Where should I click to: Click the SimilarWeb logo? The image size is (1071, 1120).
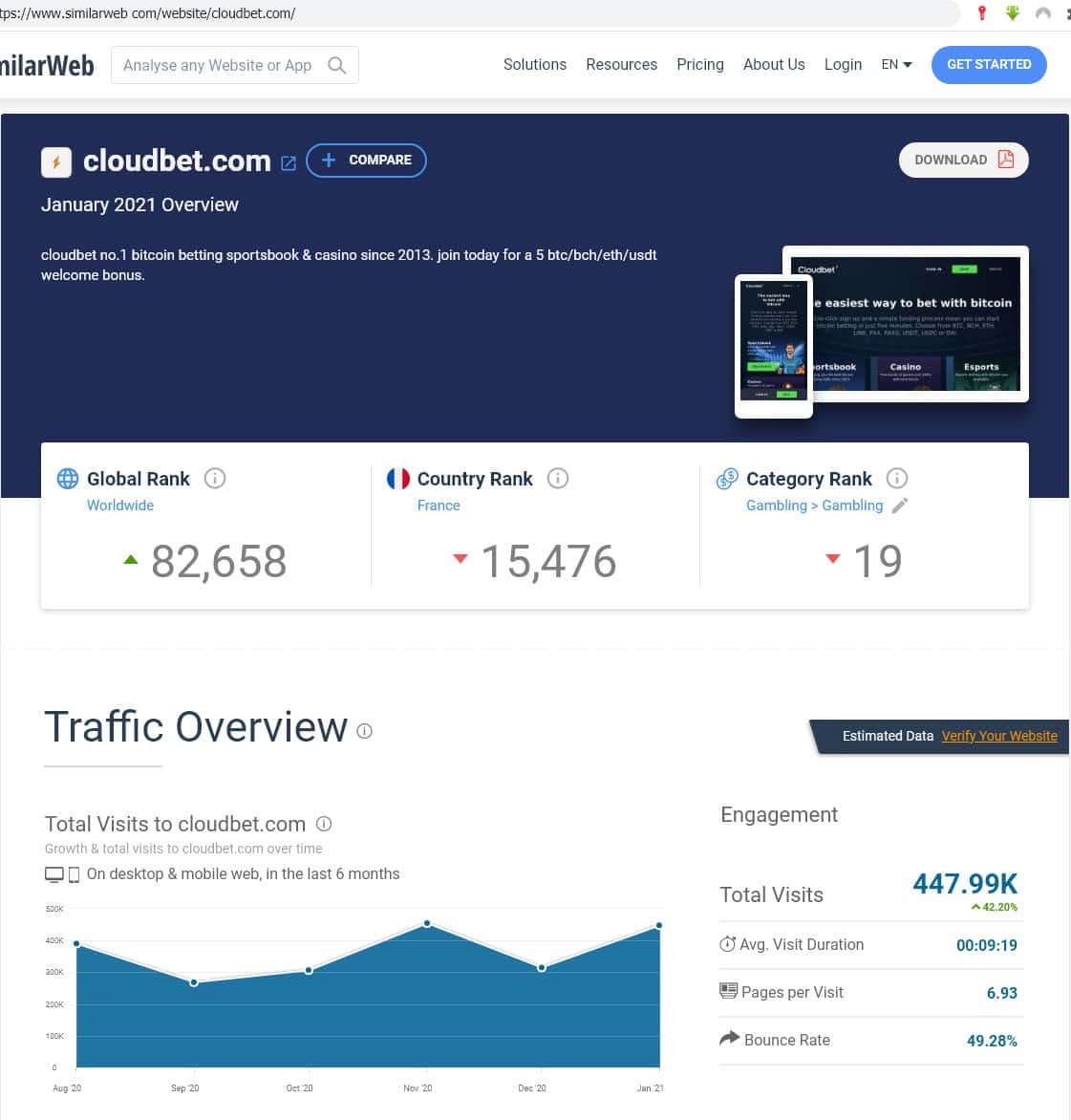[x=47, y=66]
